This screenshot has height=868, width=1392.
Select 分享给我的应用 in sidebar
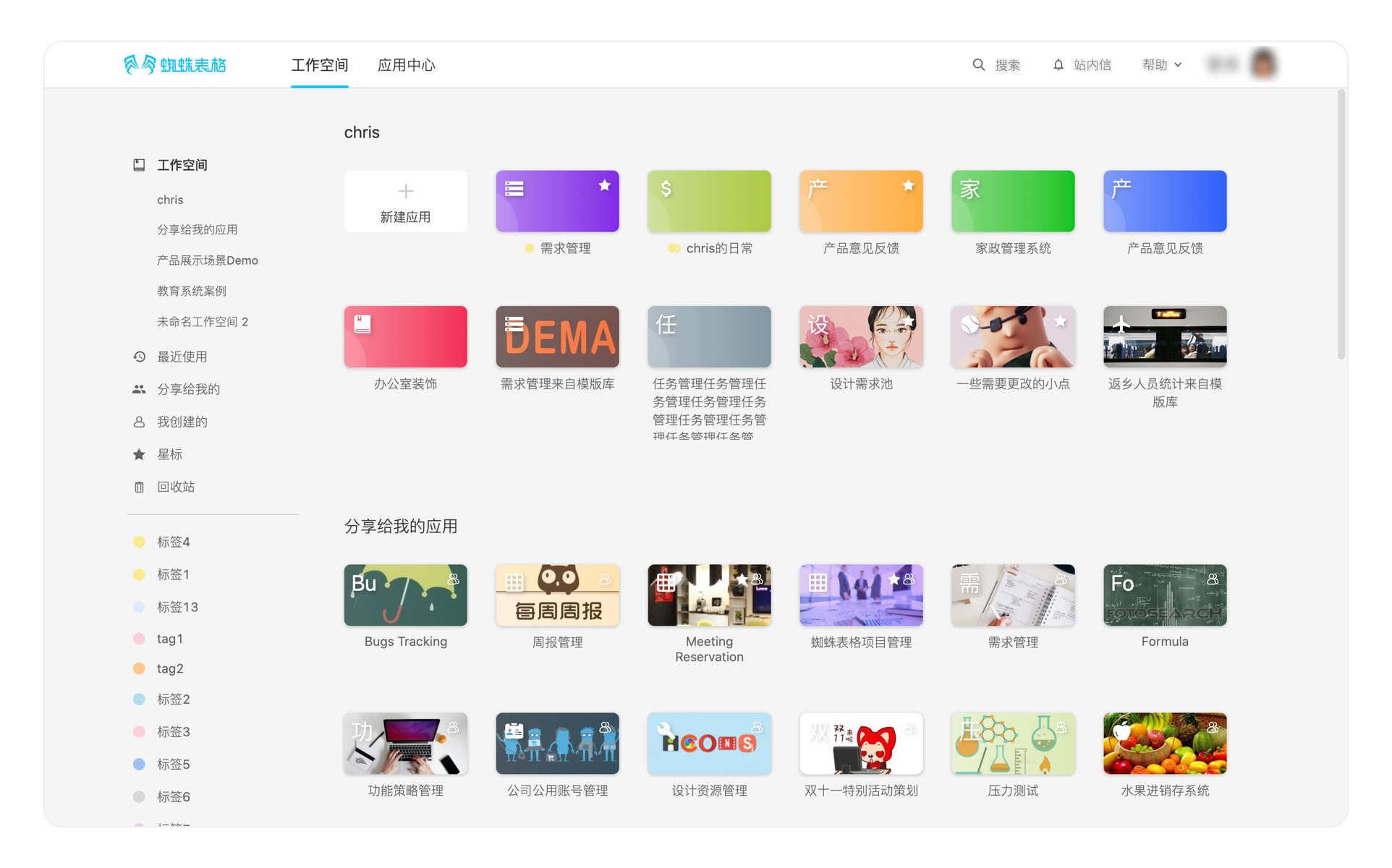[x=197, y=230]
